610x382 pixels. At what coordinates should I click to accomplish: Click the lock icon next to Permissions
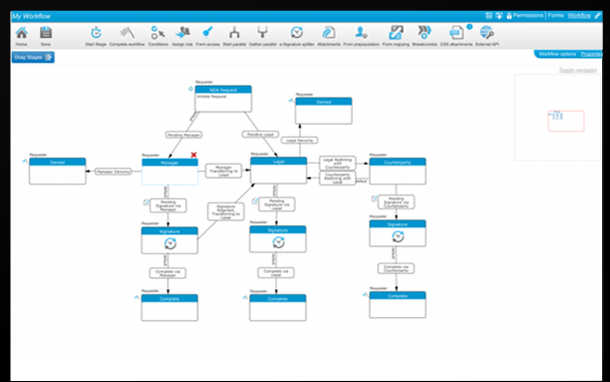(x=509, y=16)
